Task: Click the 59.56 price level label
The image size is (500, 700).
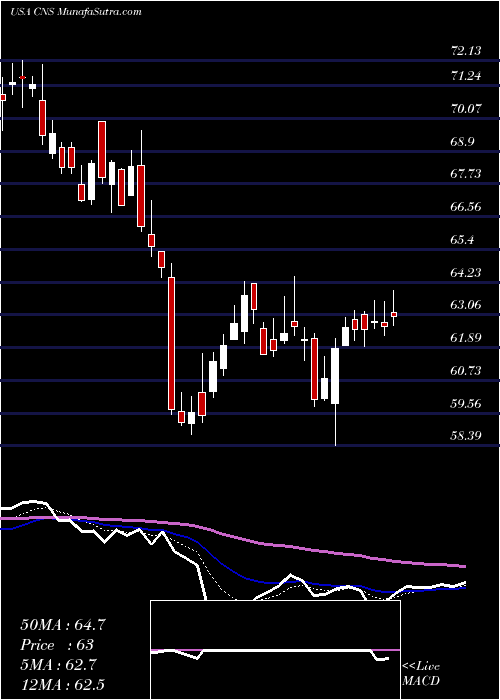Action: (x=466, y=404)
